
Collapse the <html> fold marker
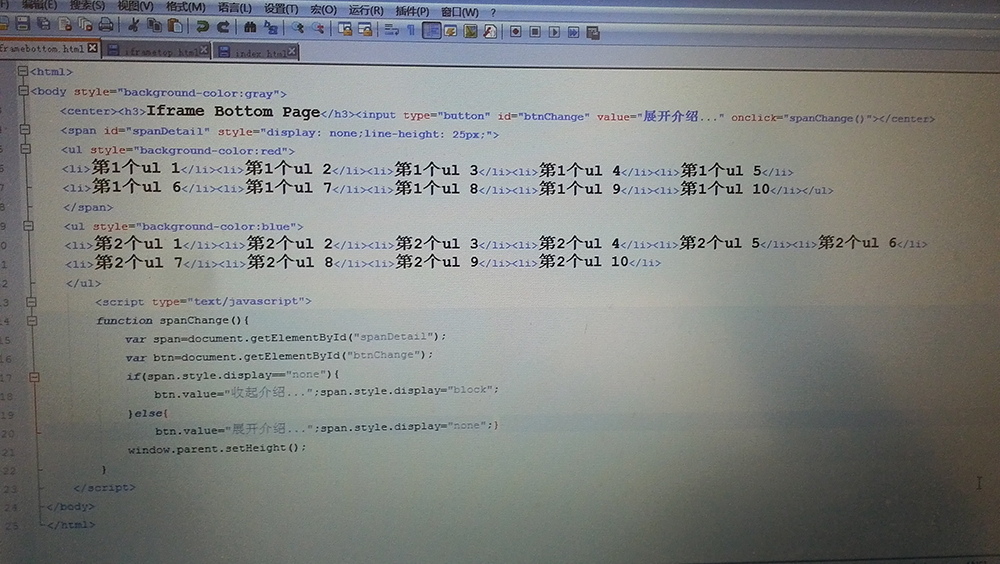point(23,71)
